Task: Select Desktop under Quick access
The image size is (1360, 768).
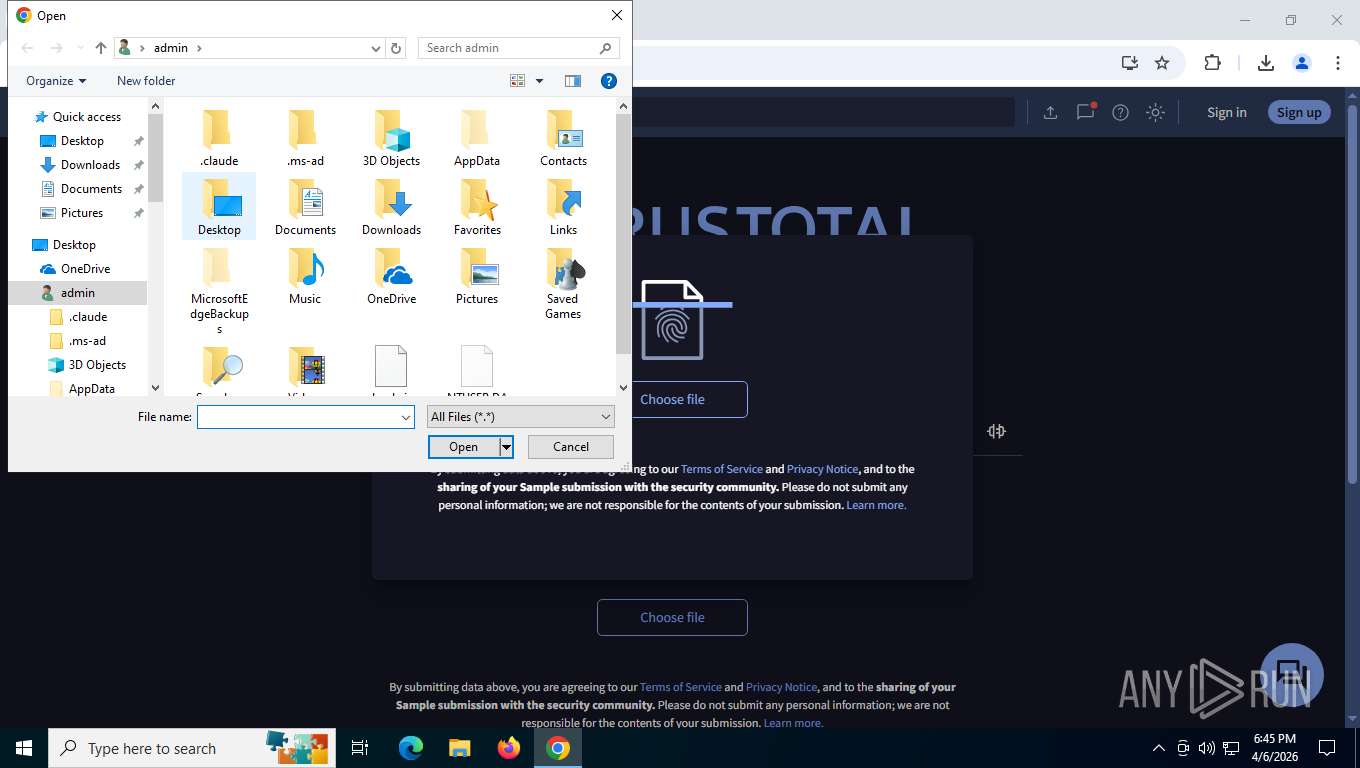Action: coord(82,141)
